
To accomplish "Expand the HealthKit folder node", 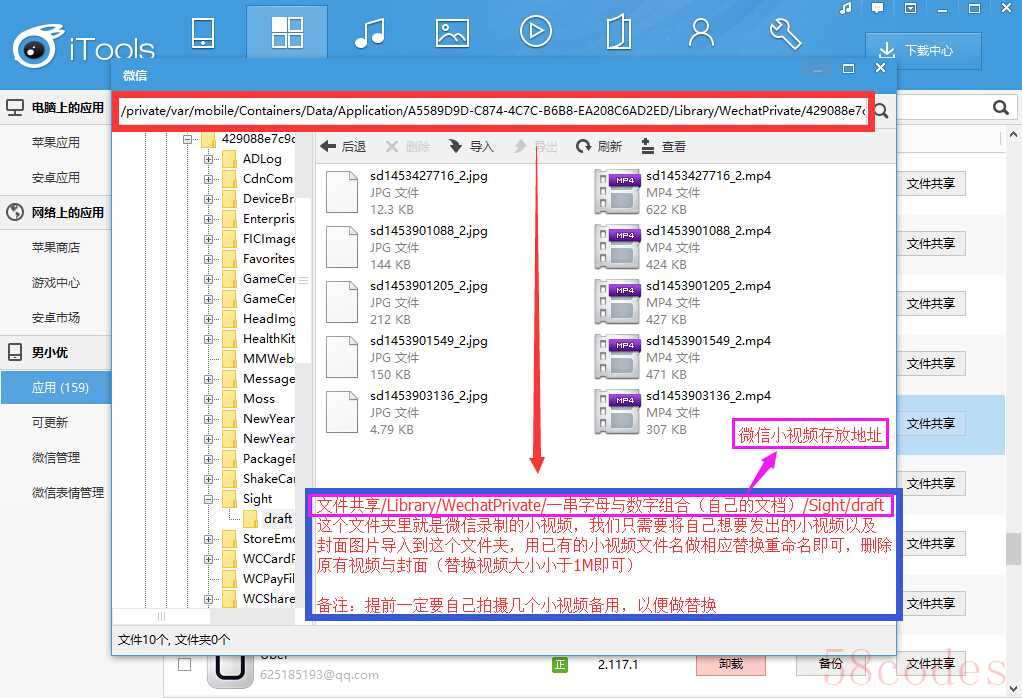I will pyautogui.click(x=208, y=340).
